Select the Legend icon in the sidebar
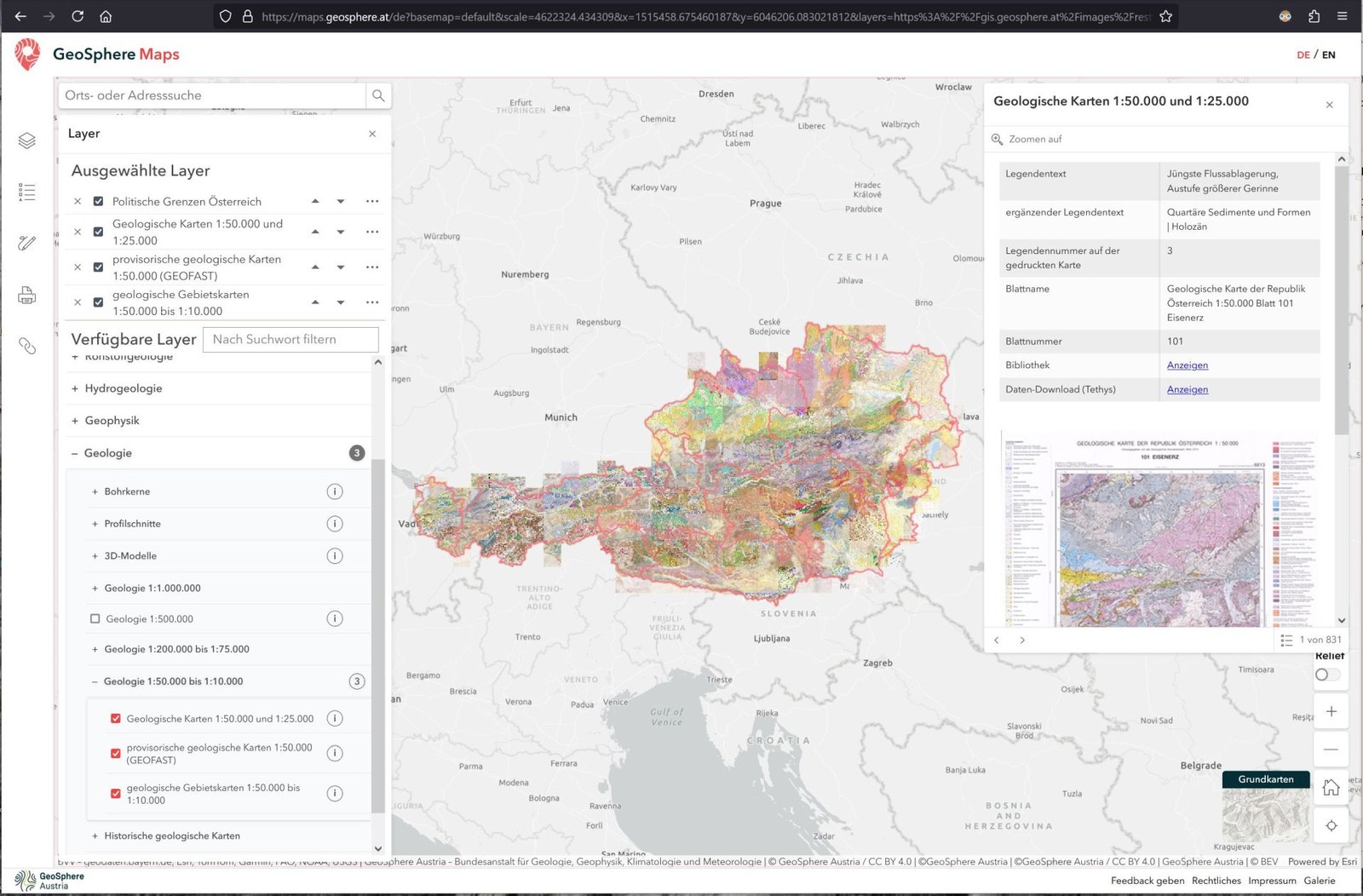Viewport: 1363px width, 896px height. [x=26, y=192]
